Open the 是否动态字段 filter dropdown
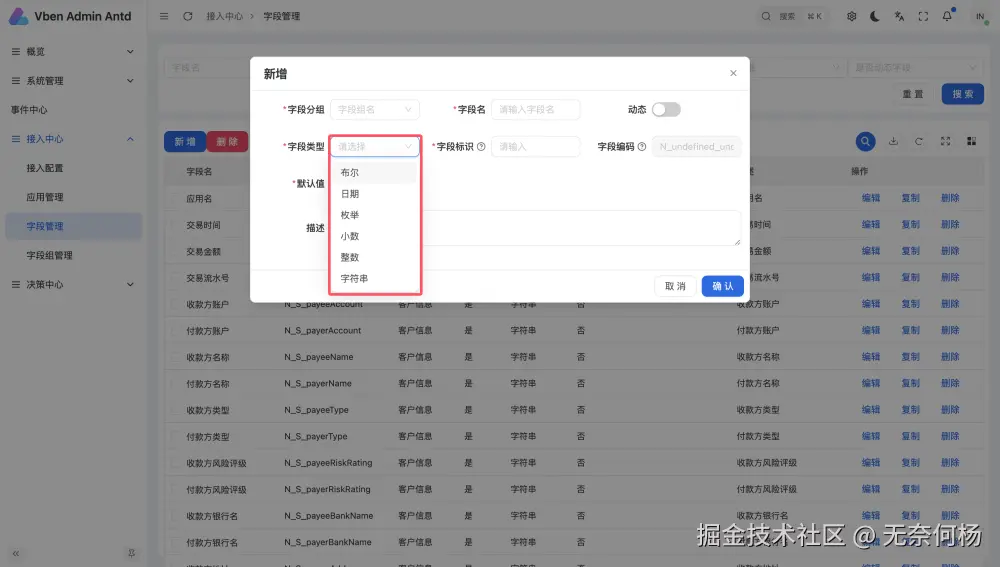The image size is (1000, 567). tap(915, 68)
